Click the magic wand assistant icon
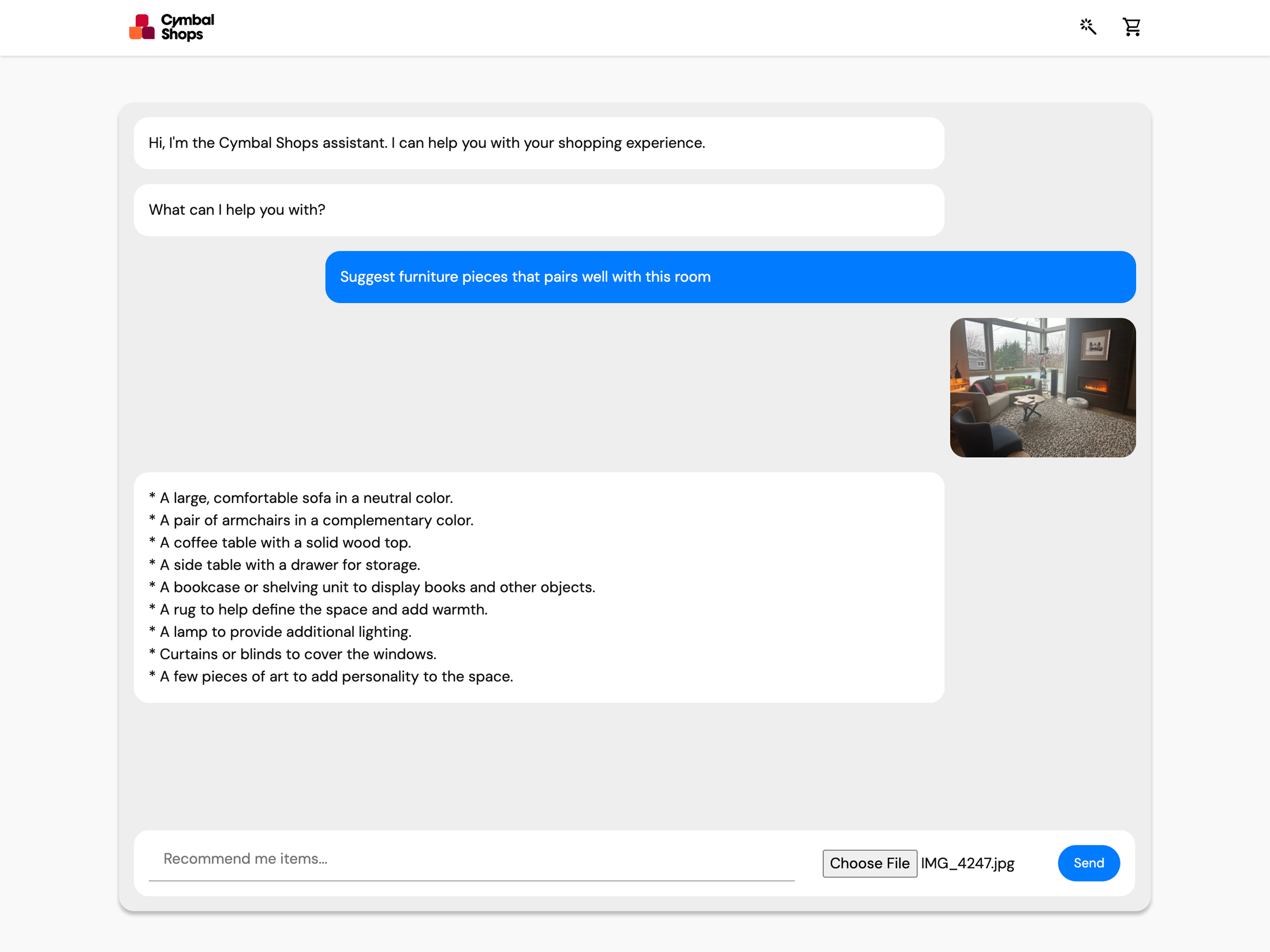Viewport: 1270px width, 952px height. (x=1088, y=27)
